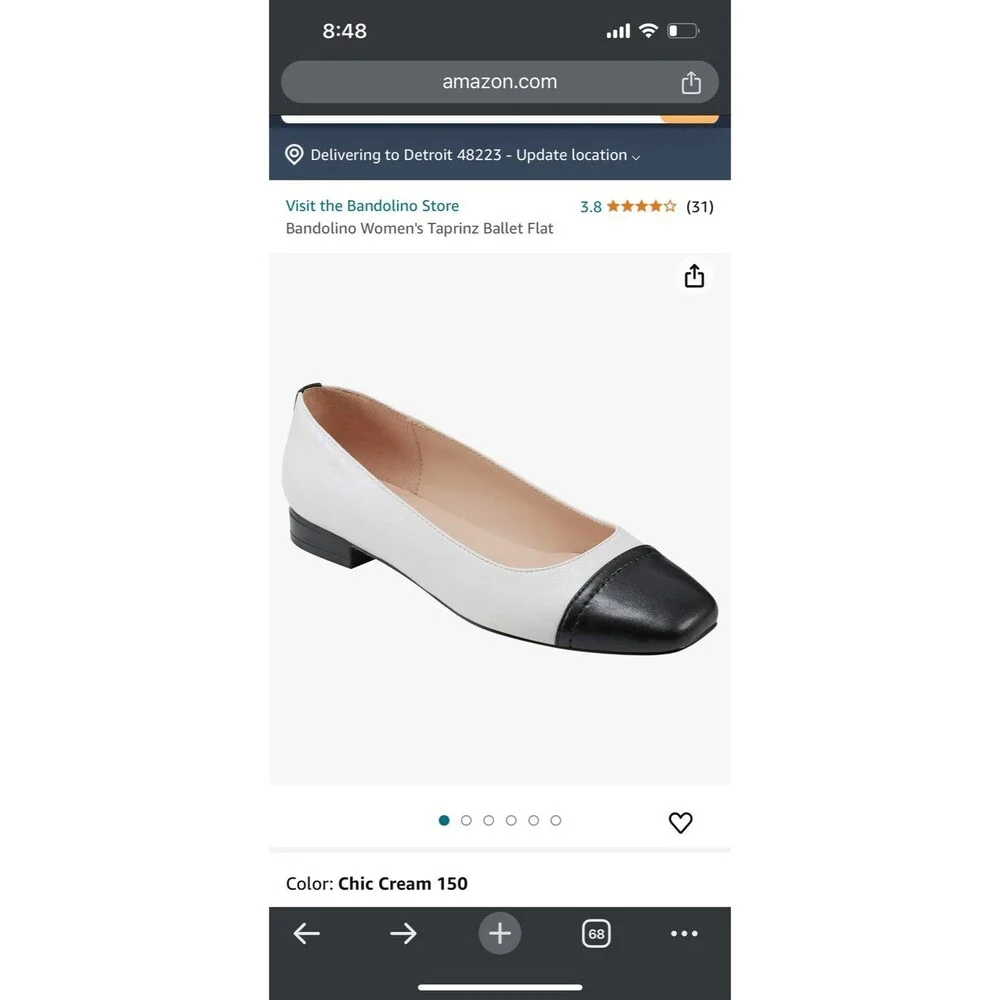Expand the Update location dropdown
Viewport: 1000px width, 1000px height.
(578, 155)
